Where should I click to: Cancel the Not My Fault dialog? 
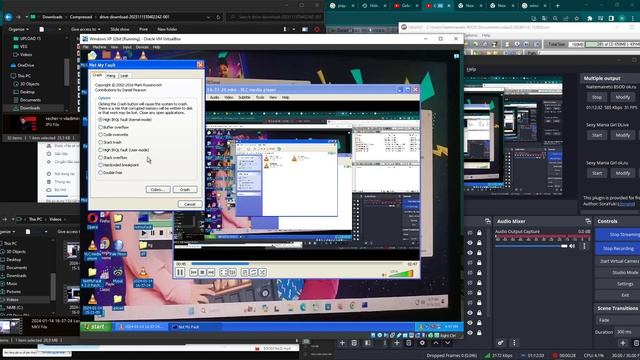190,204
